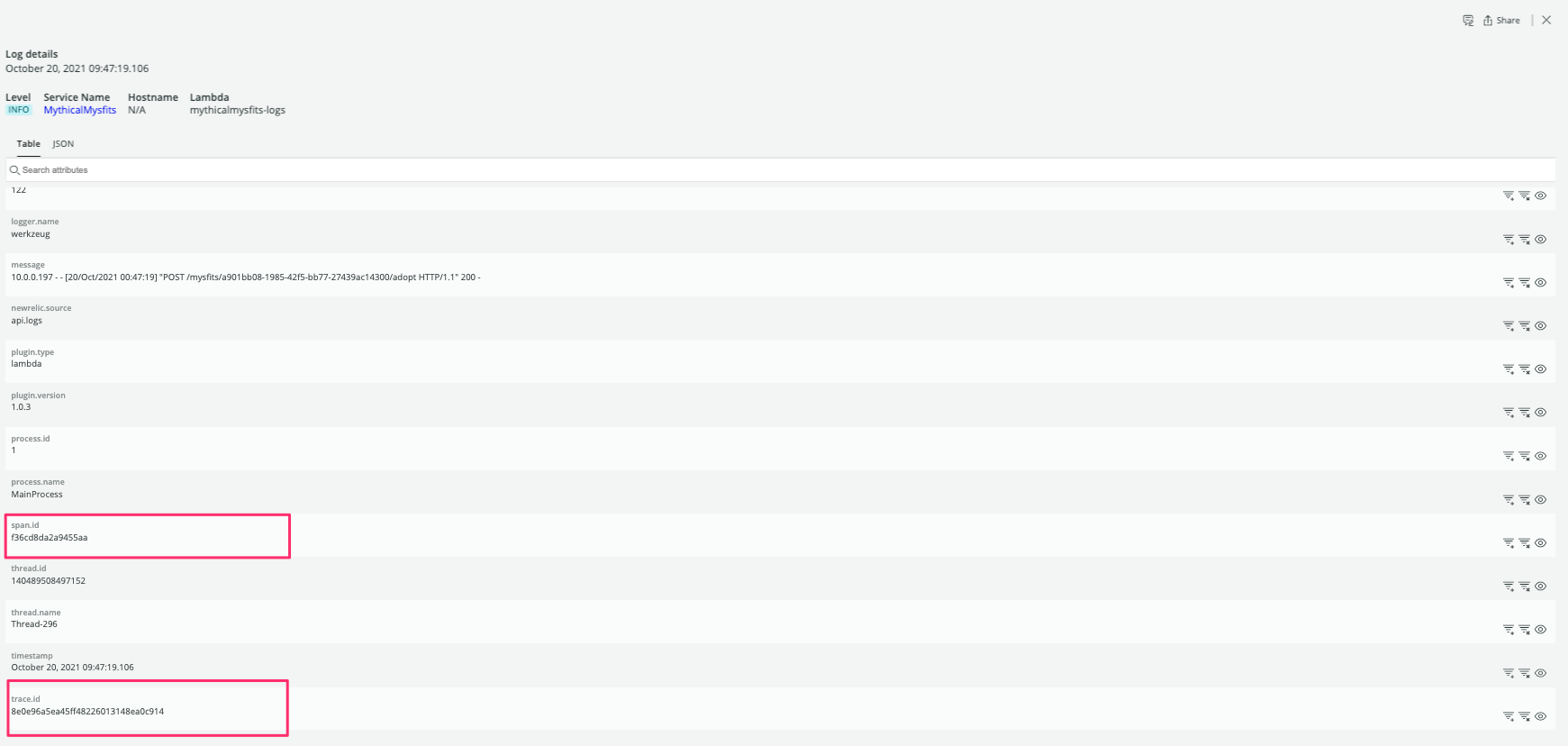Screen dimensions: 1568x746
Task: Add thread.name filter with filter-plus icon
Action: [x=1509, y=630]
